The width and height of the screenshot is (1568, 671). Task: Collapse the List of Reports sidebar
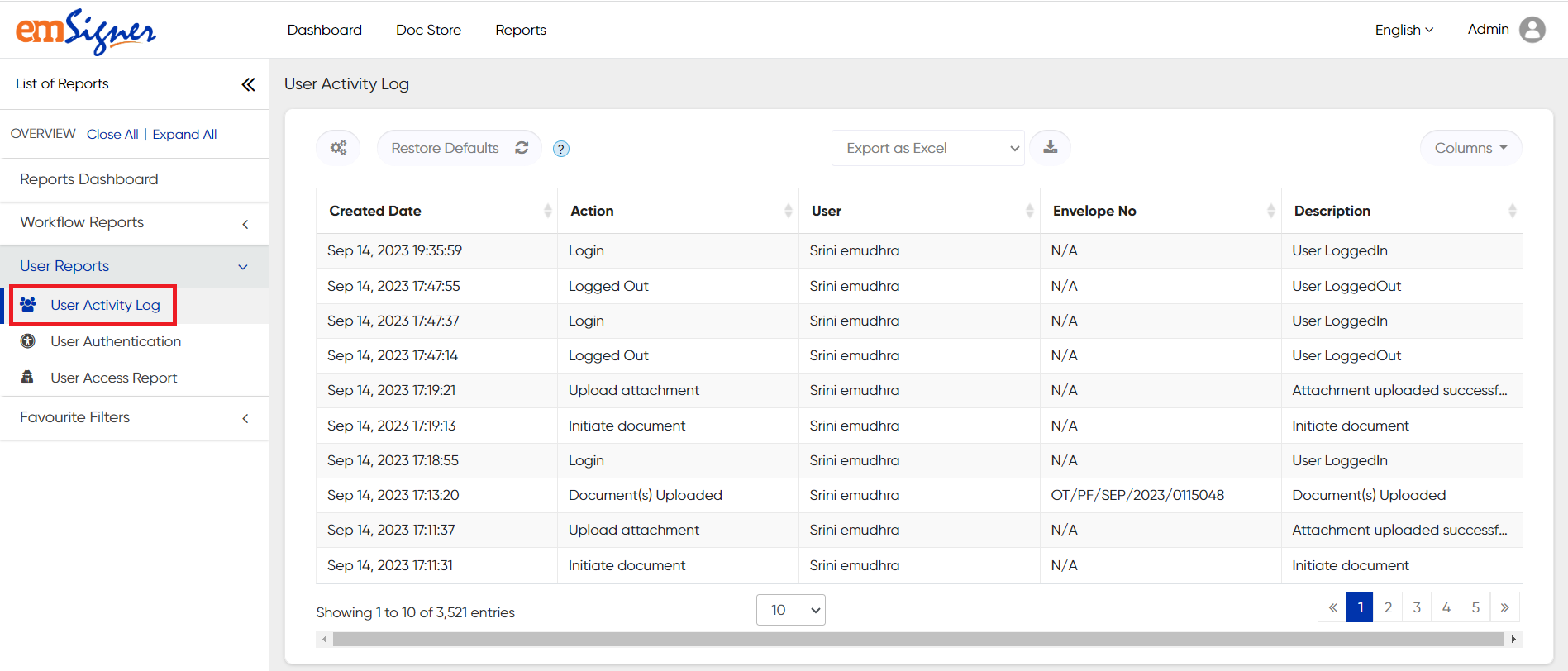248,84
